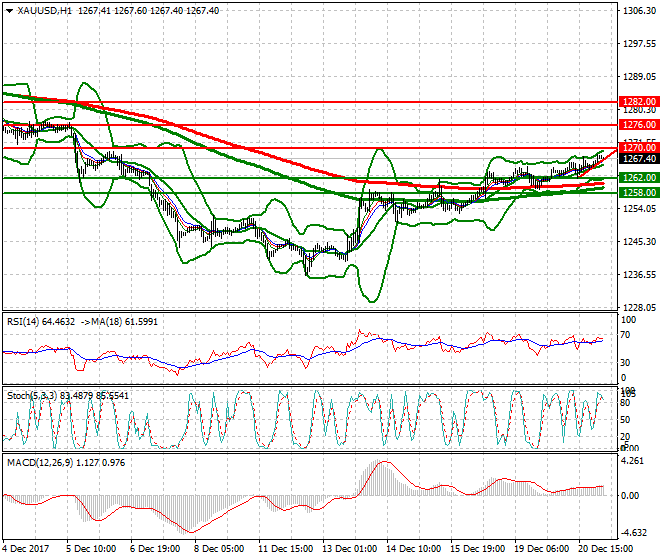
Task: Click the 13 Dec 01:00 time axis label
Action: [x=350, y=549]
